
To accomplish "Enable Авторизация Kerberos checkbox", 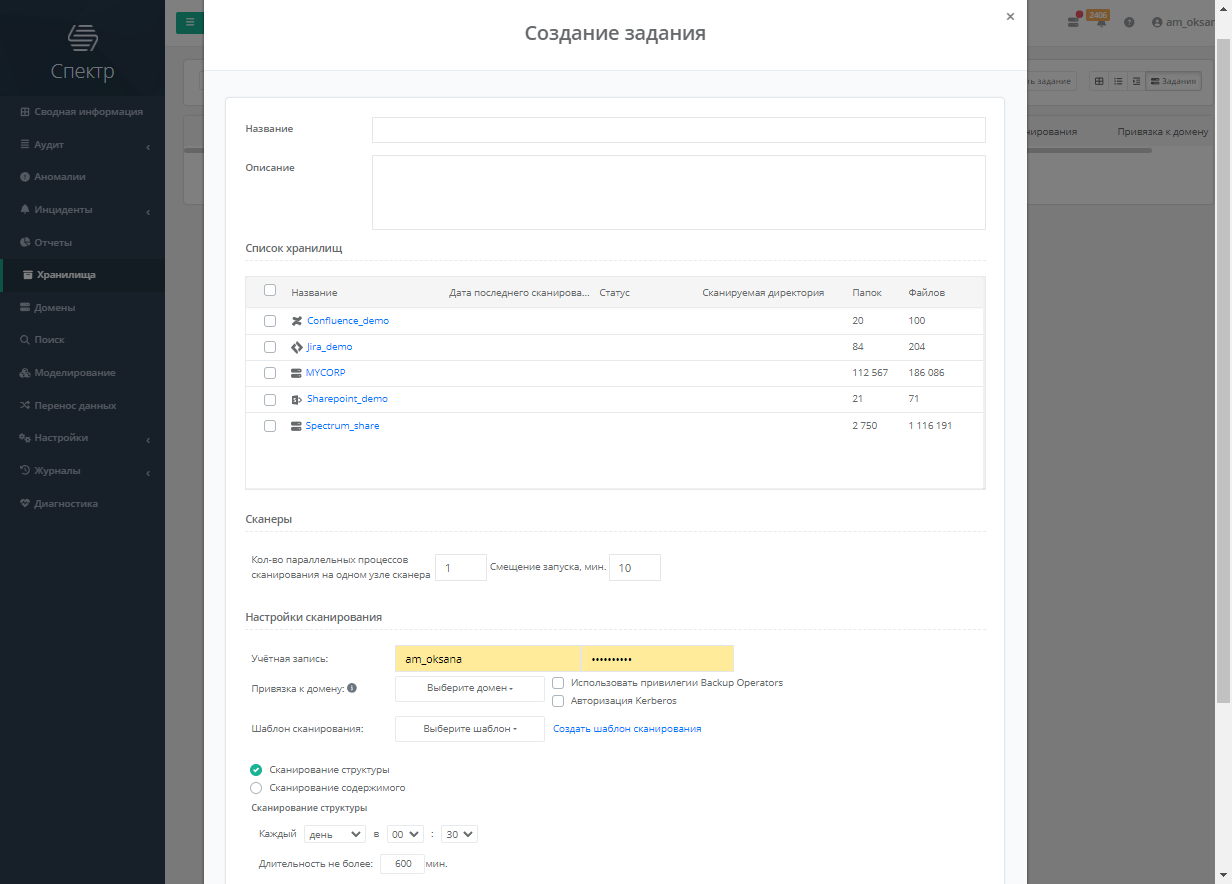I will pos(558,701).
